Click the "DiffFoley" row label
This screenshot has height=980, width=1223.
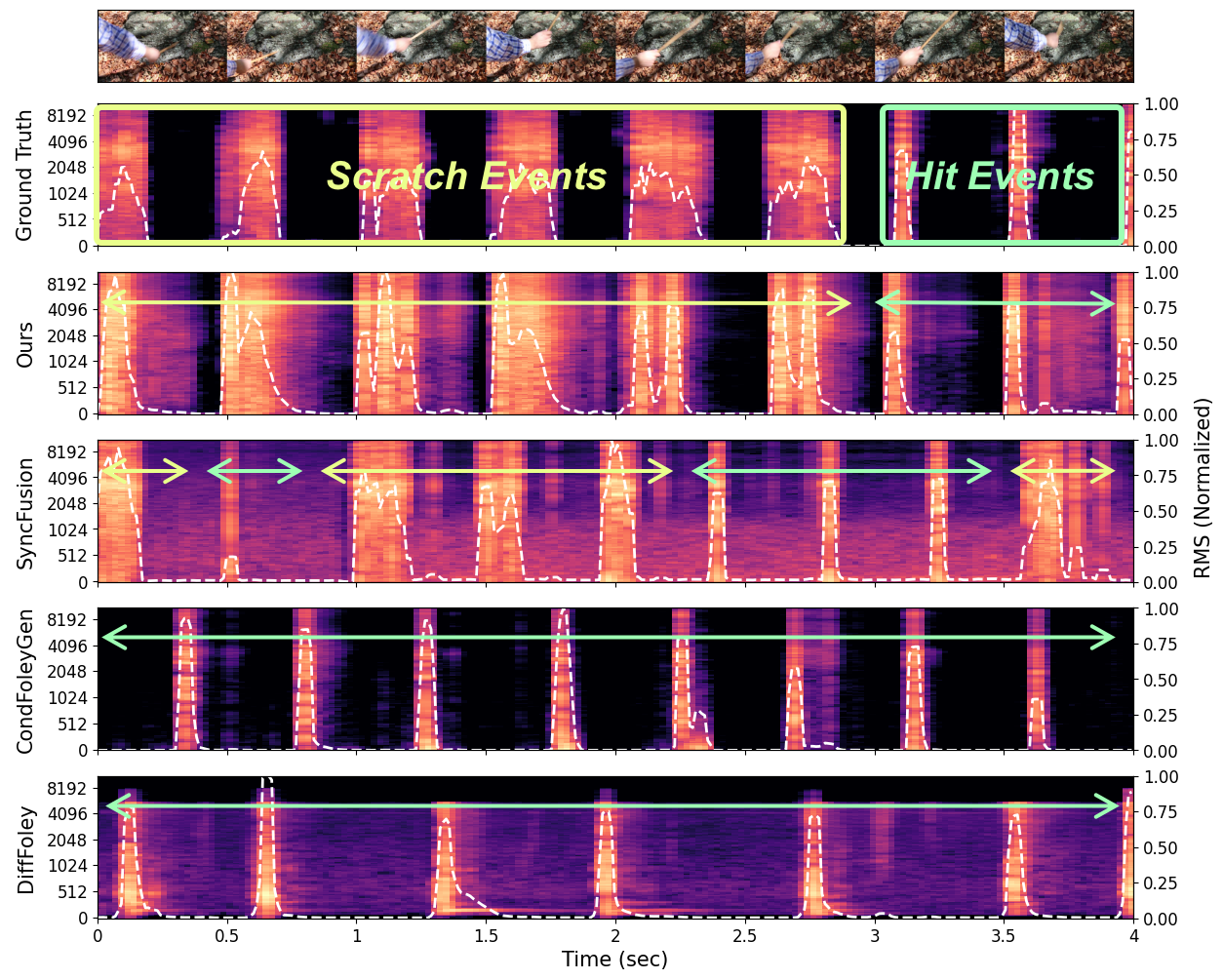pos(24,849)
